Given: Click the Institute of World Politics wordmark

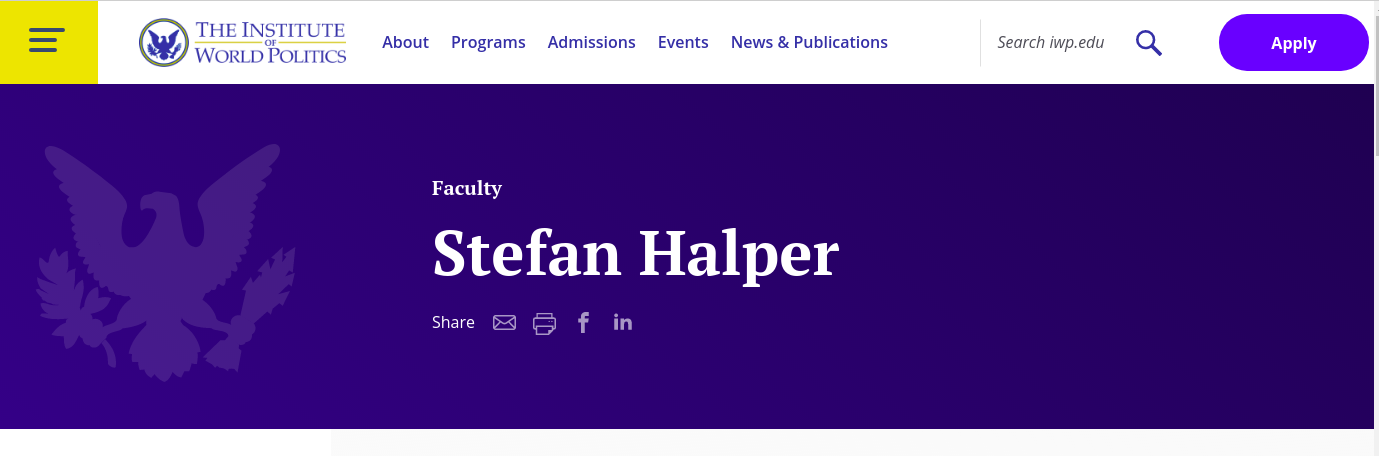Looking at the screenshot, I should coord(270,42).
